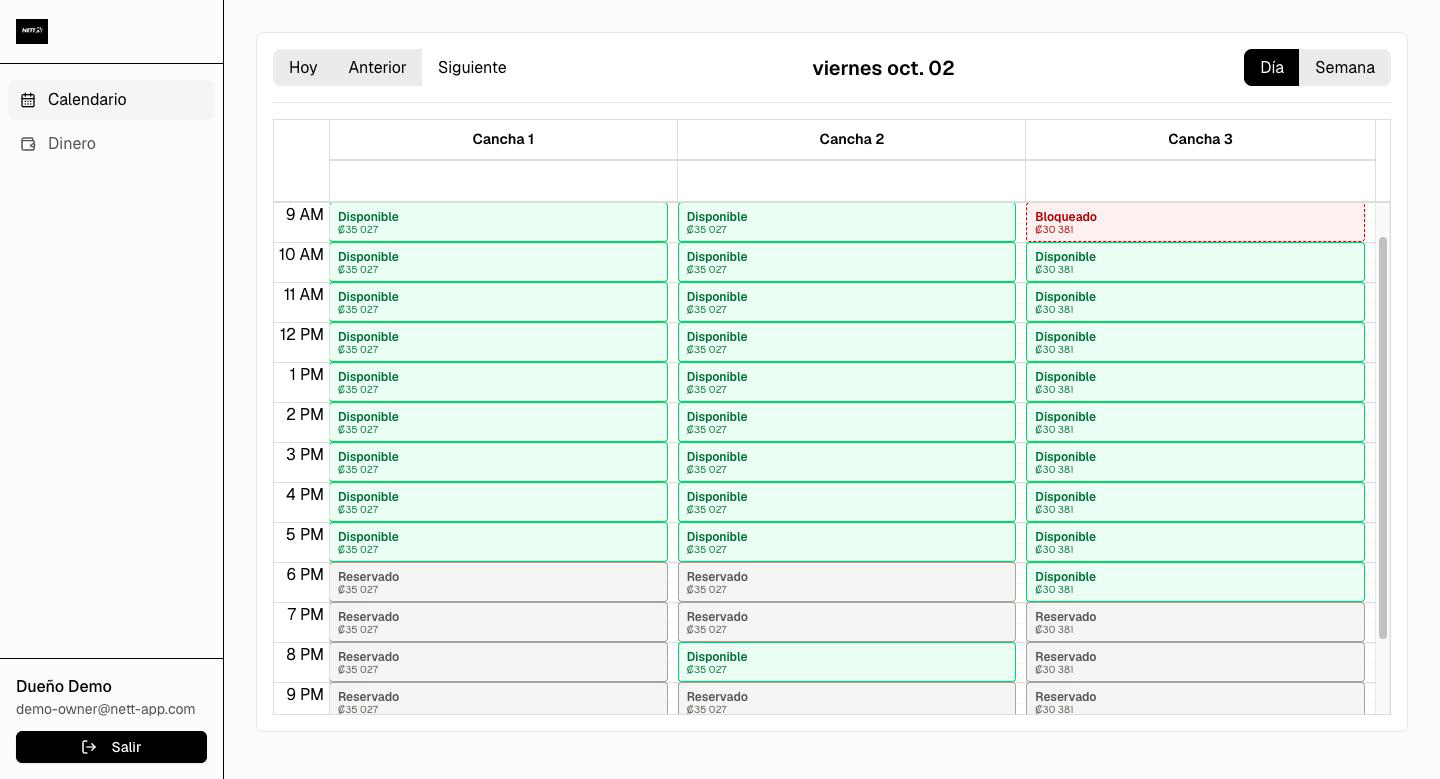
Task: Select the 9 AM Disponible slot on Cancha 2
Action: point(847,222)
